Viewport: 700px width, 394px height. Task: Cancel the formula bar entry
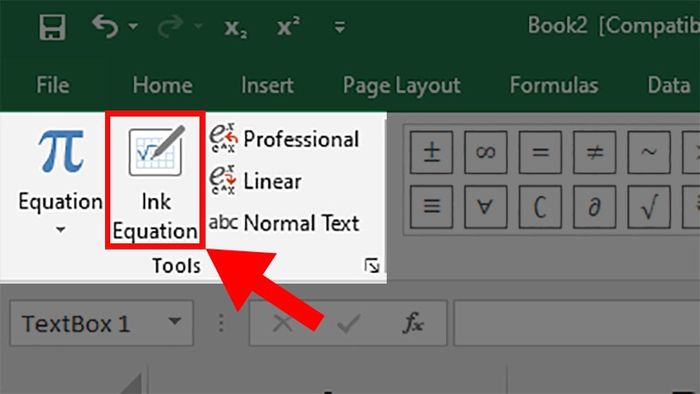pyautogui.click(x=283, y=323)
